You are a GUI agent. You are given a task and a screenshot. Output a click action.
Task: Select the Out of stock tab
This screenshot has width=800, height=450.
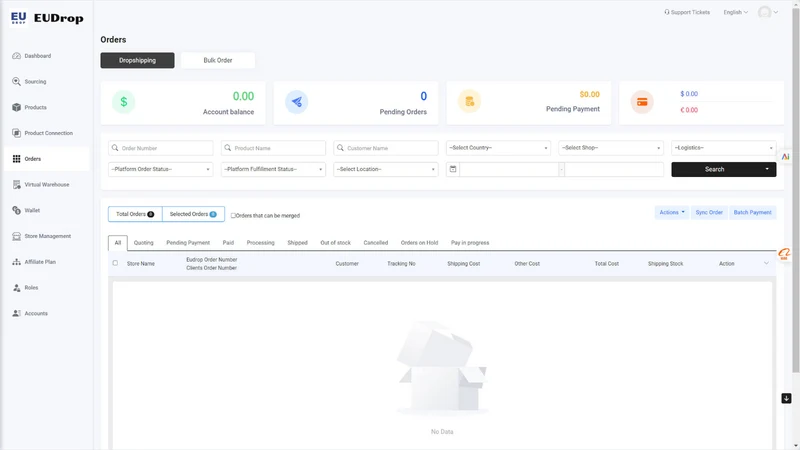pos(335,243)
